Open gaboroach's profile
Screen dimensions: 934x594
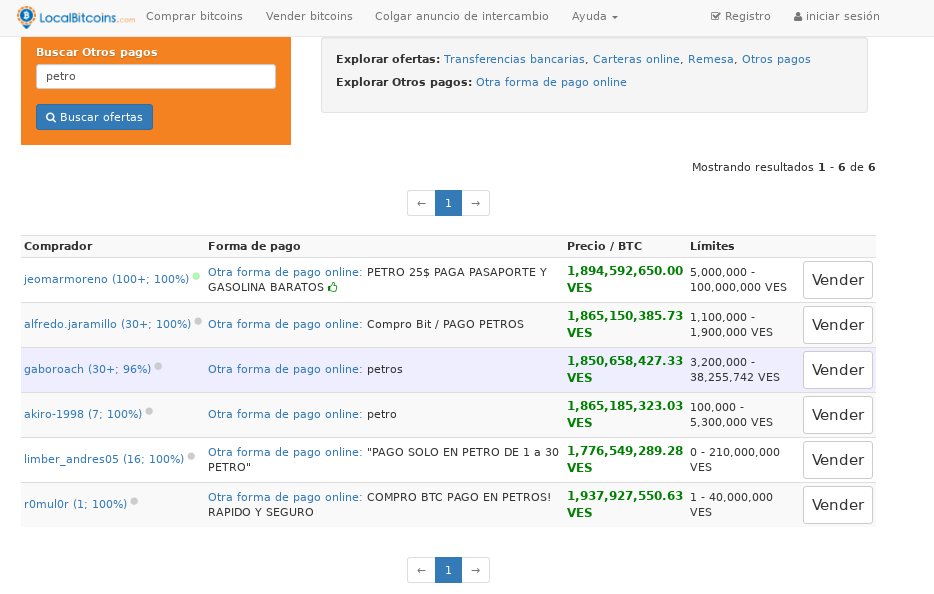tap(88, 369)
